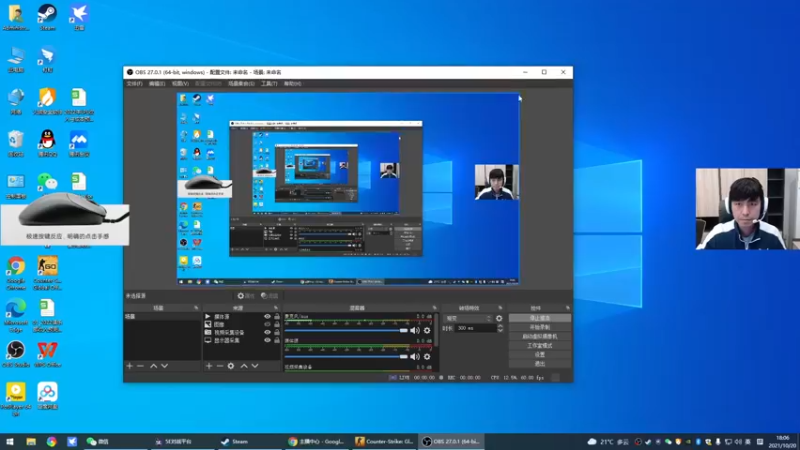Open WPS Office desktop shortcut

47,354
